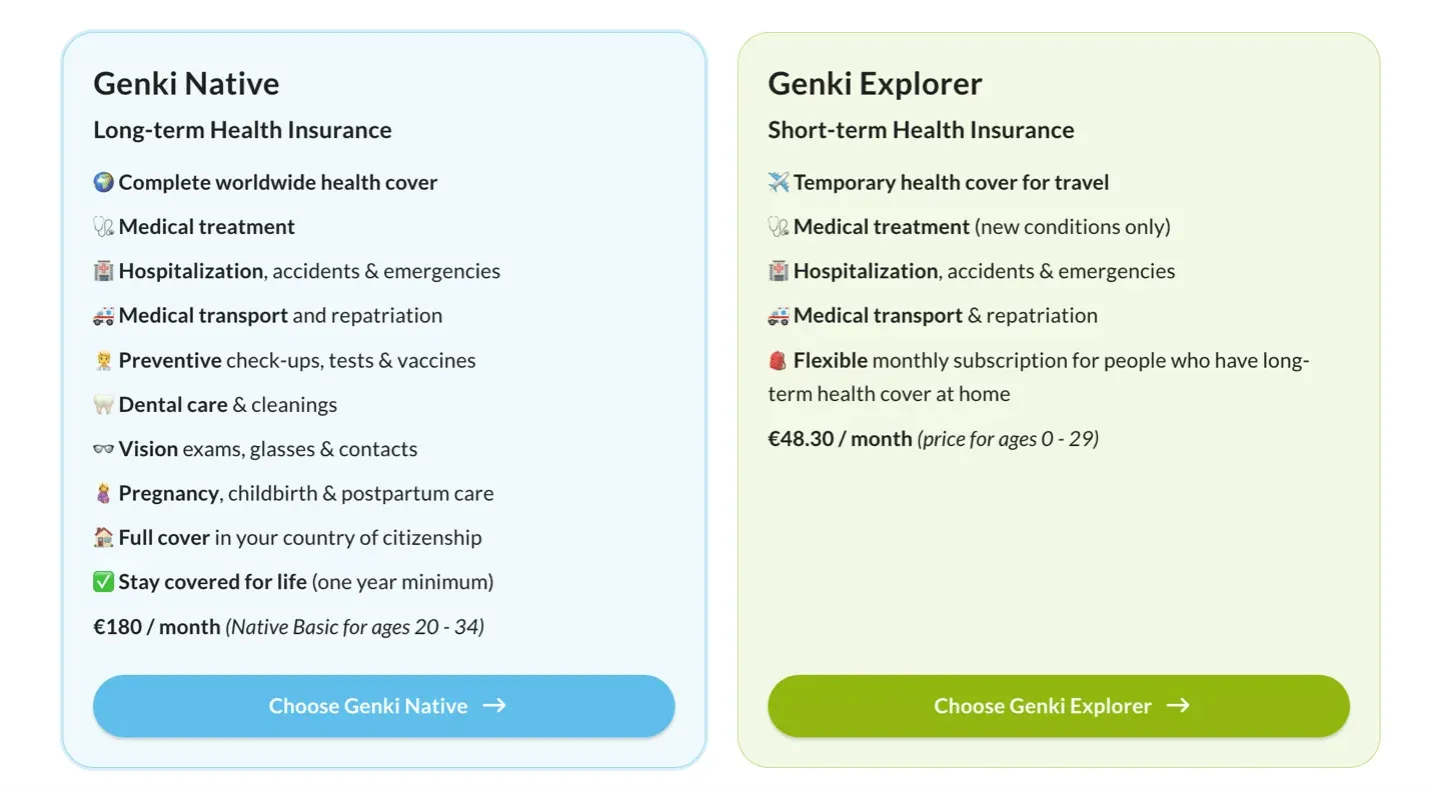Viewport: 1430px width, 794px height.
Task: Click the glasses icon next to Vision
Action: point(103,449)
